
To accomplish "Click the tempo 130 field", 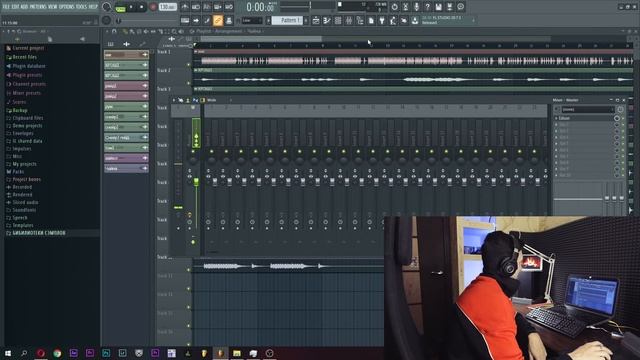I will pos(167,7).
